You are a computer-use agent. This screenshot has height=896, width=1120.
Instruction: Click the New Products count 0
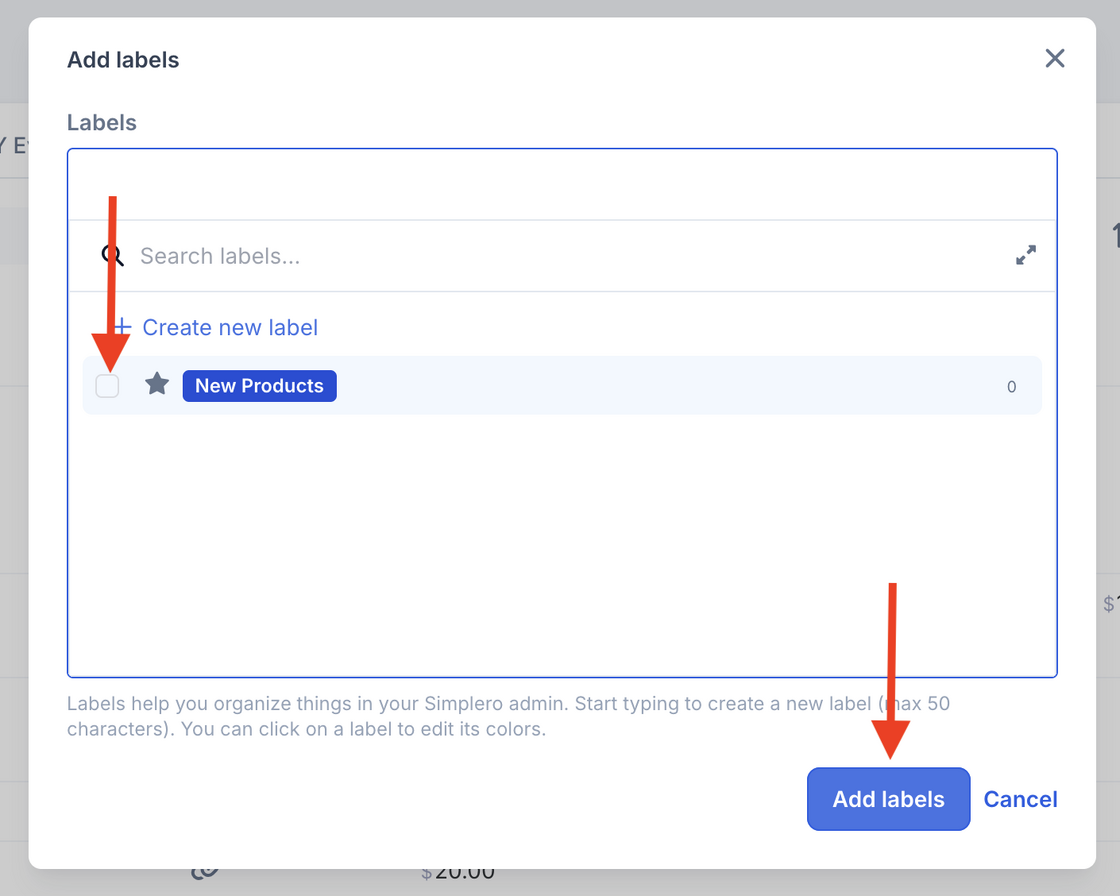tap(1011, 387)
